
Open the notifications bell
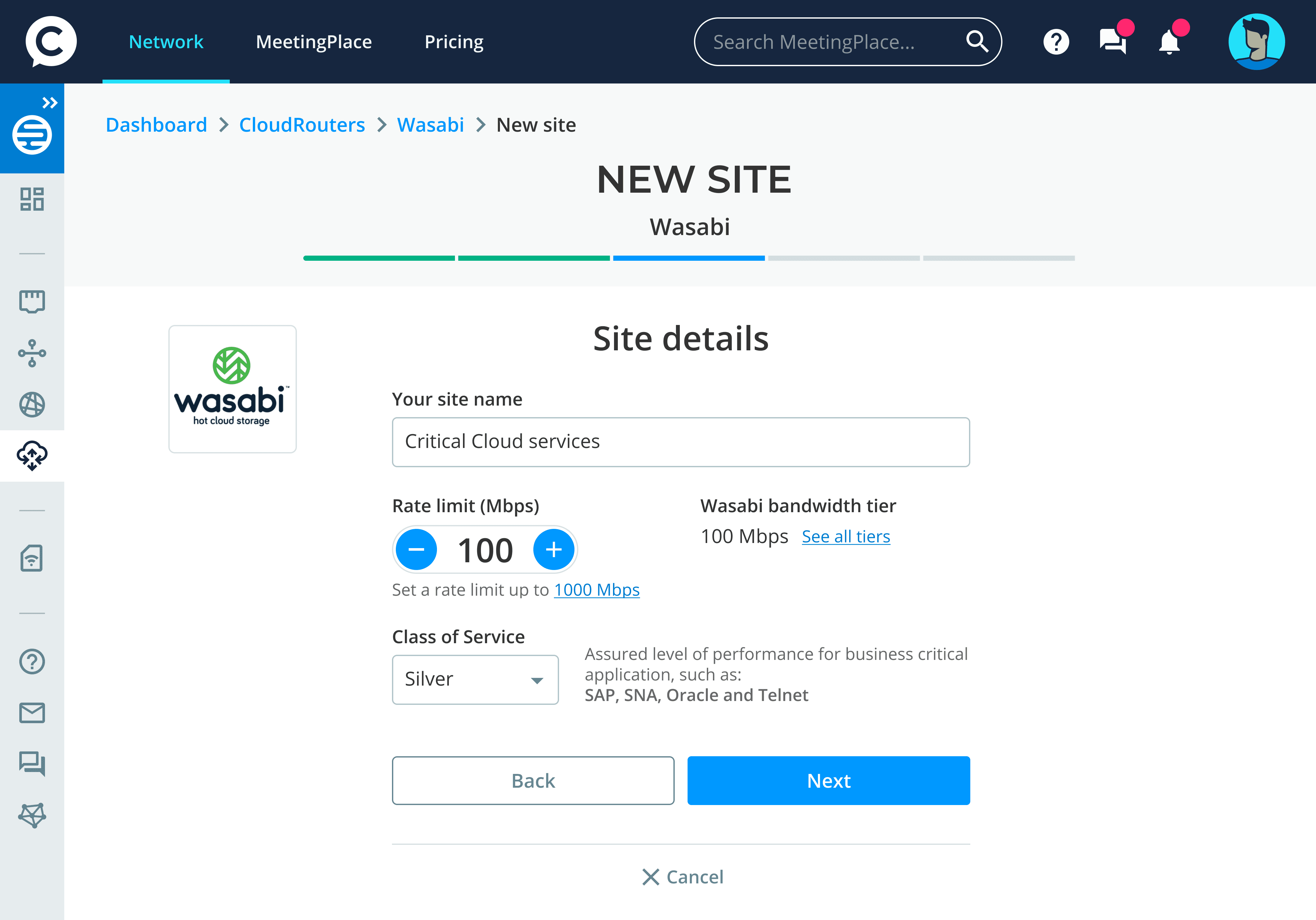(x=1169, y=42)
